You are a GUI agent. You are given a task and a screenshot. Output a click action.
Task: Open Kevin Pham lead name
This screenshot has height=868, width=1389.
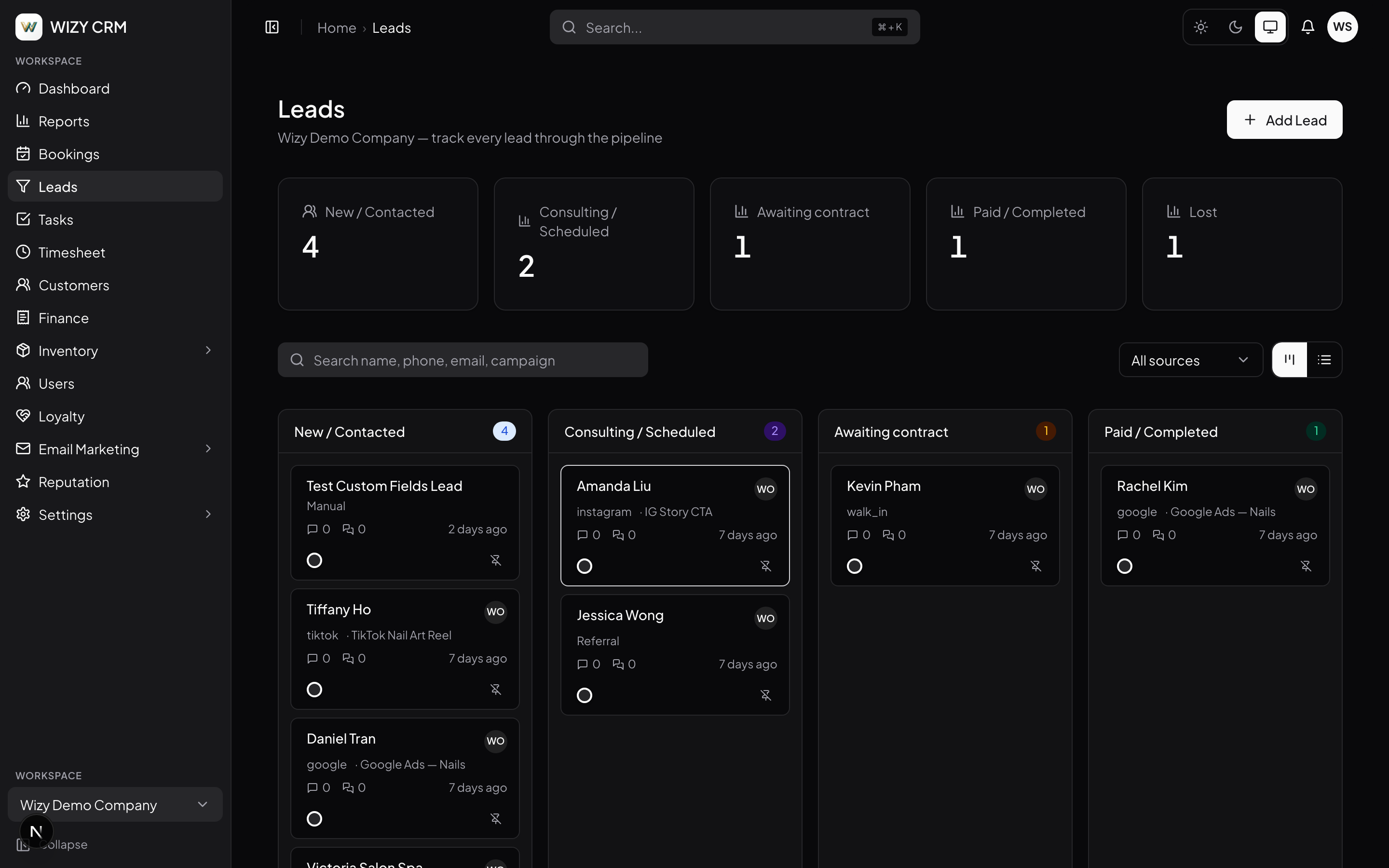(x=884, y=486)
